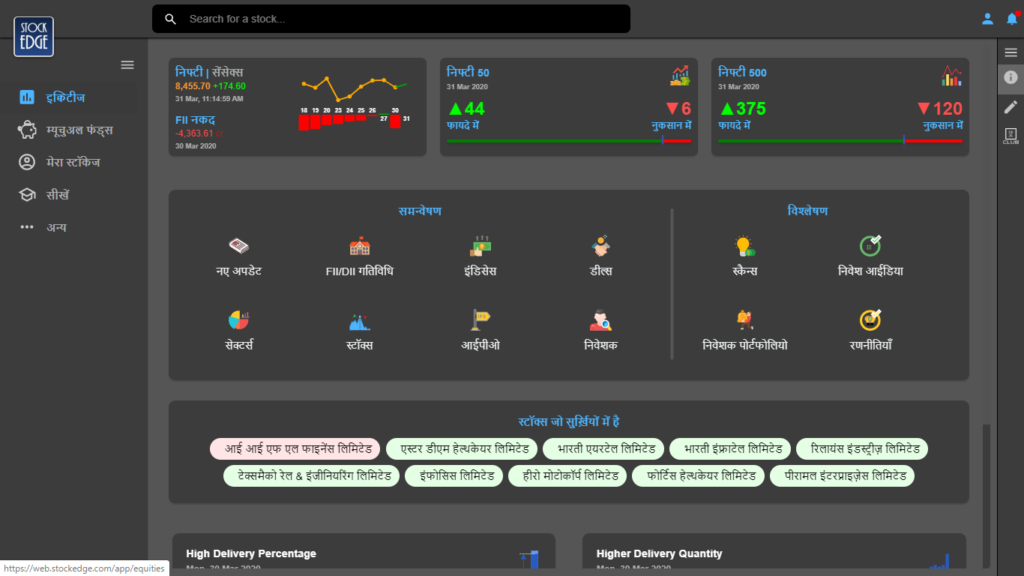Viewport: 1024px width, 576px height.
Task: Open the नए अपडेट icon
Action: (x=238, y=246)
